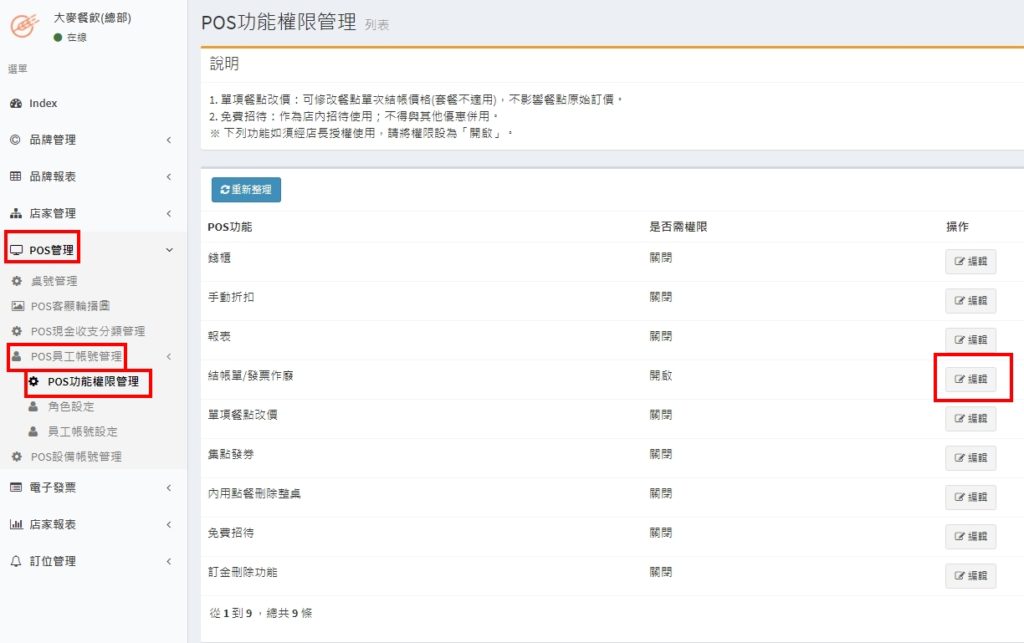Collapse the POS管理 menu section
Image resolution: width=1024 pixels, height=643 pixels.
(x=169, y=250)
